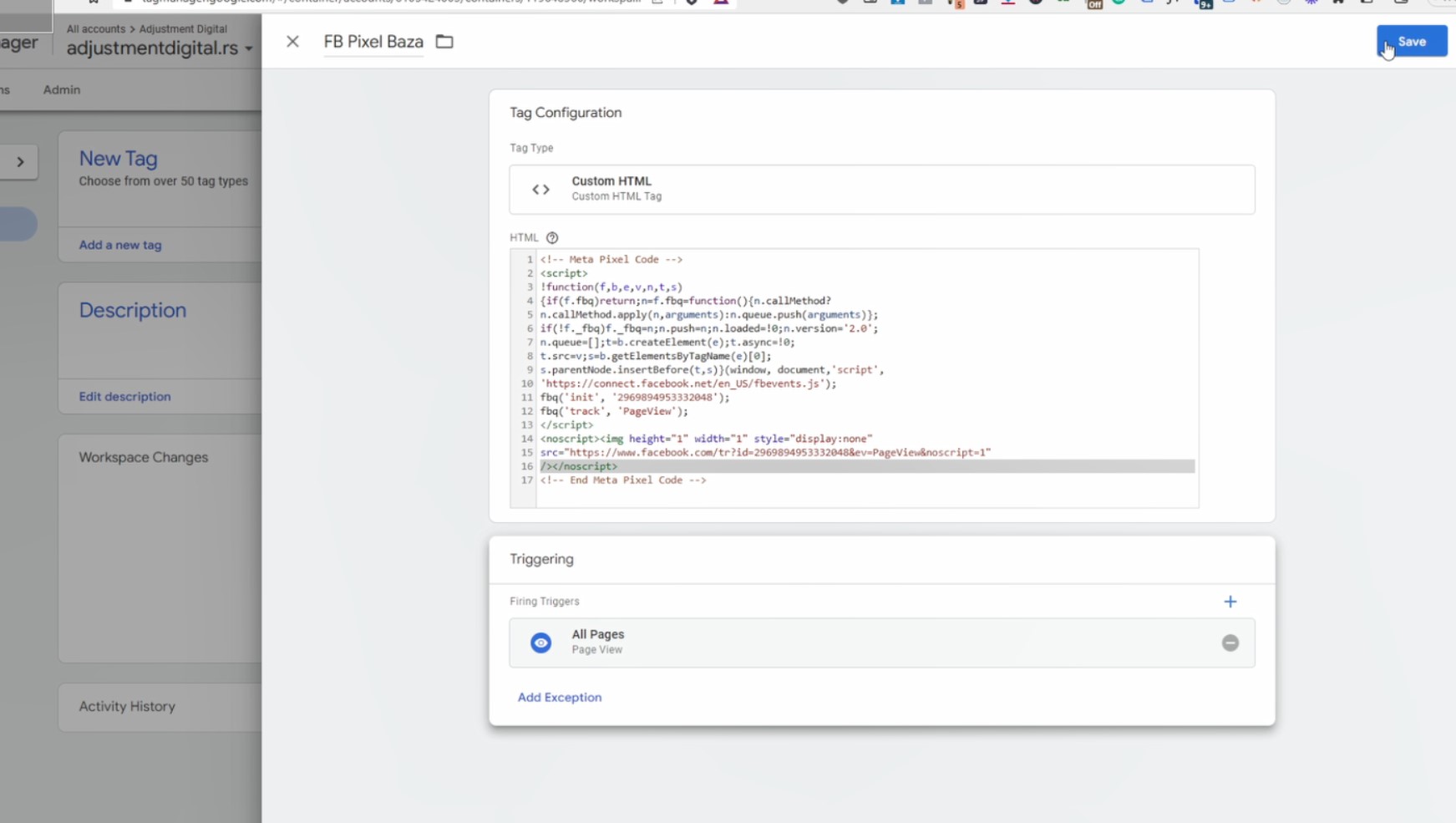Viewport: 1456px width, 823px height.
Task: Click the closing '</script>' code line
Action: [566, 425]
